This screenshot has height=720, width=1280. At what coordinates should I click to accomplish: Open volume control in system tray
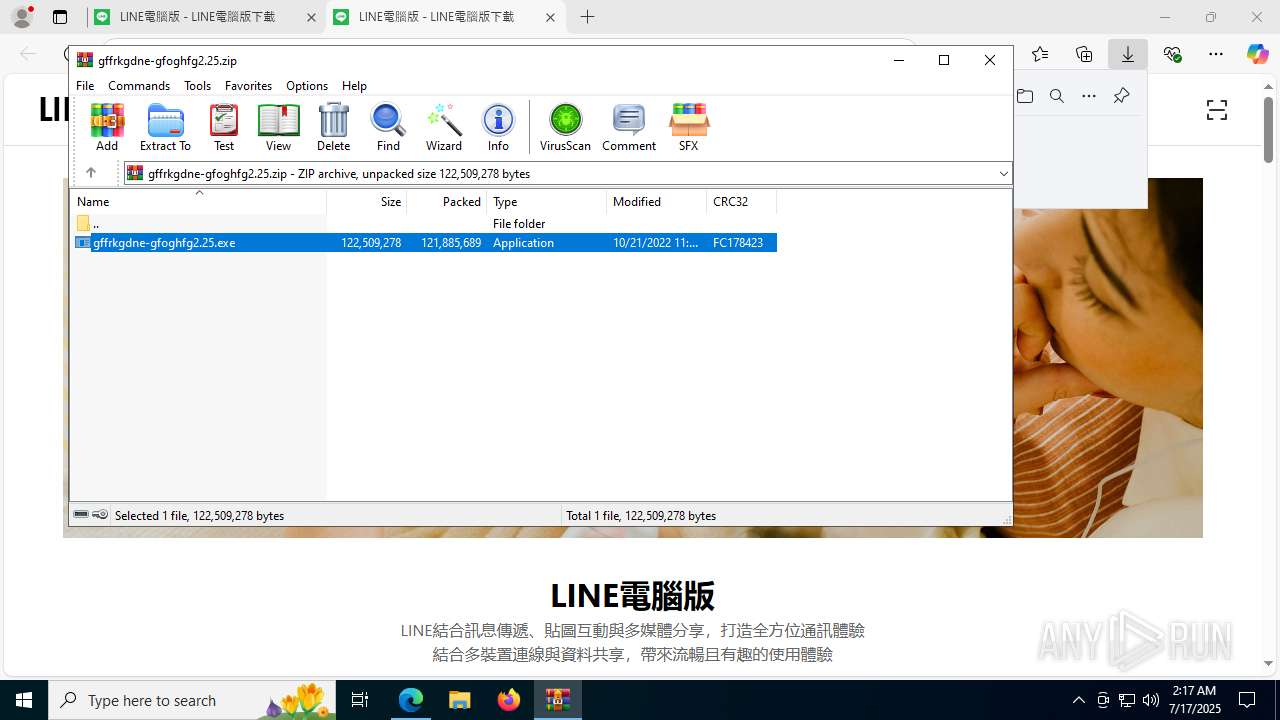point(1151,700)
